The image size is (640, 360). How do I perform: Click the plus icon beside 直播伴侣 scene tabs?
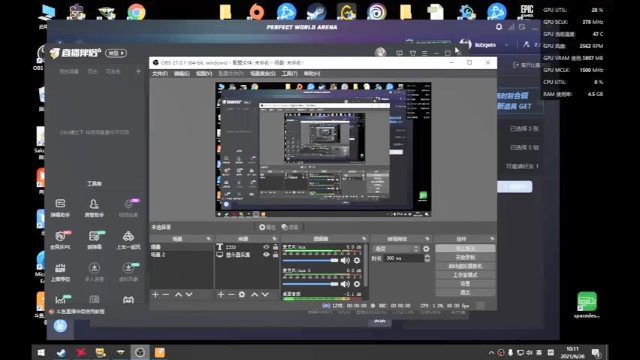138,71
